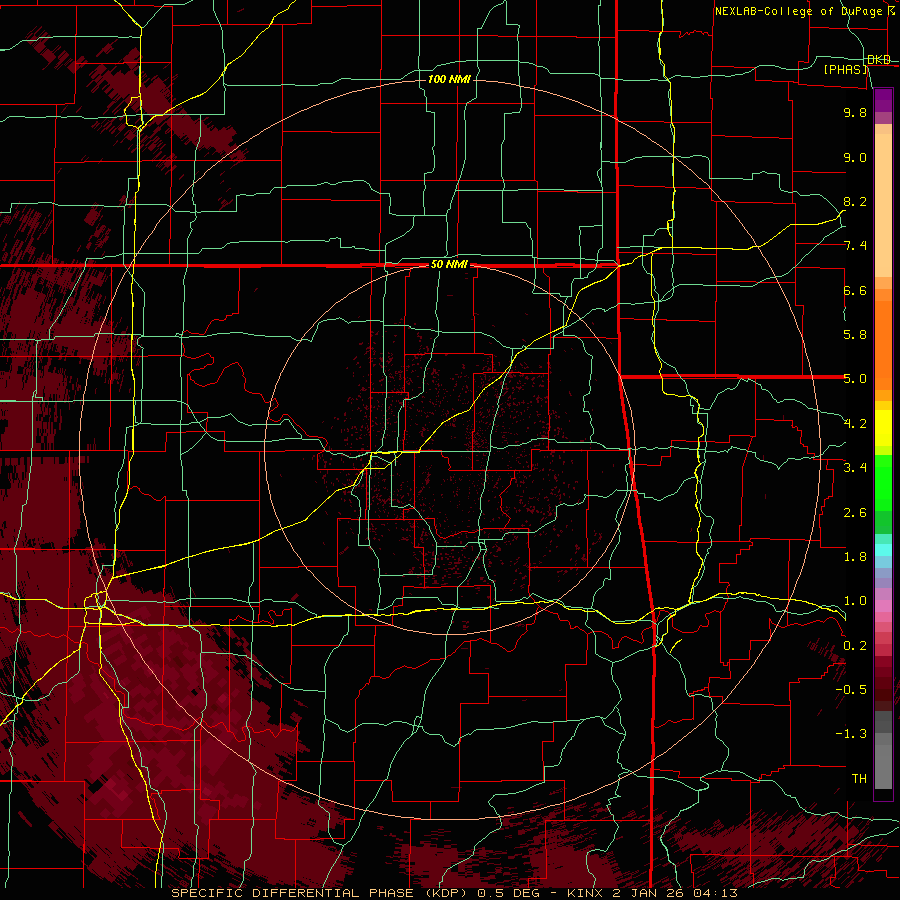
Task: Click the [PHAS] legend title
Action: (845, 69)
